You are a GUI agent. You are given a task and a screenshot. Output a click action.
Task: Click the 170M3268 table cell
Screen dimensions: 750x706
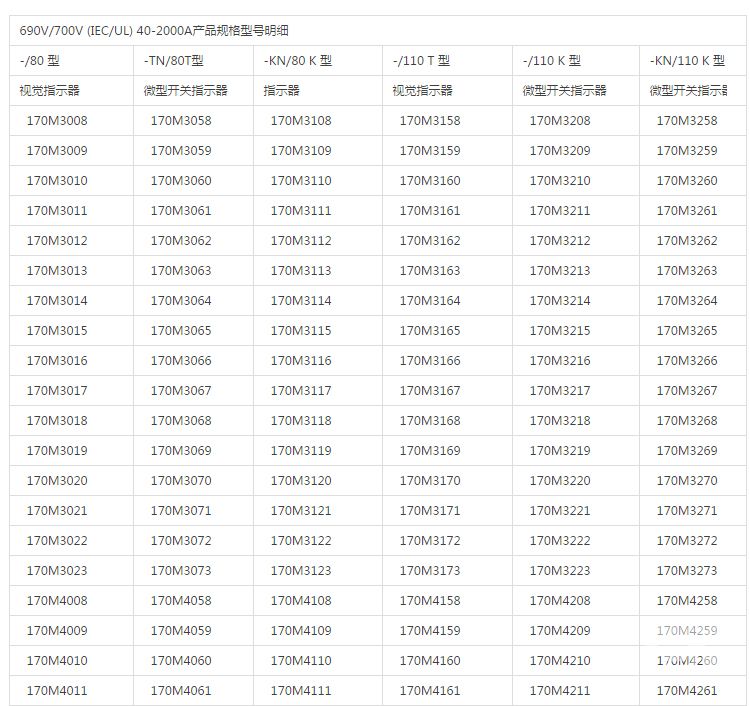click(687, 421)
